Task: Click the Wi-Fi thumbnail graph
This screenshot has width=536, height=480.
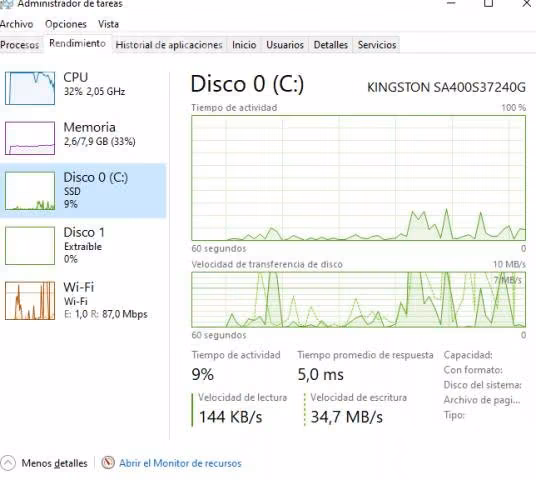Action: point(30,301)
